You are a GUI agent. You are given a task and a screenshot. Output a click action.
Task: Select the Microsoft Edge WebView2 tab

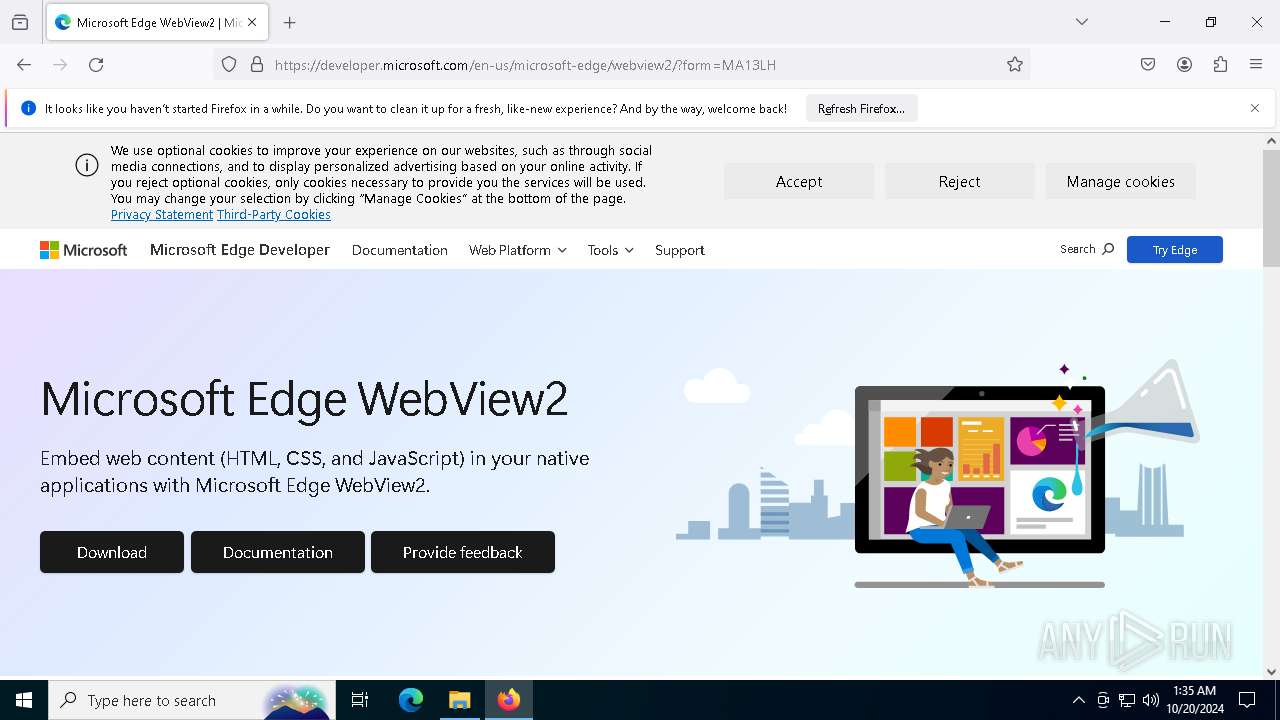coord(157,22)
